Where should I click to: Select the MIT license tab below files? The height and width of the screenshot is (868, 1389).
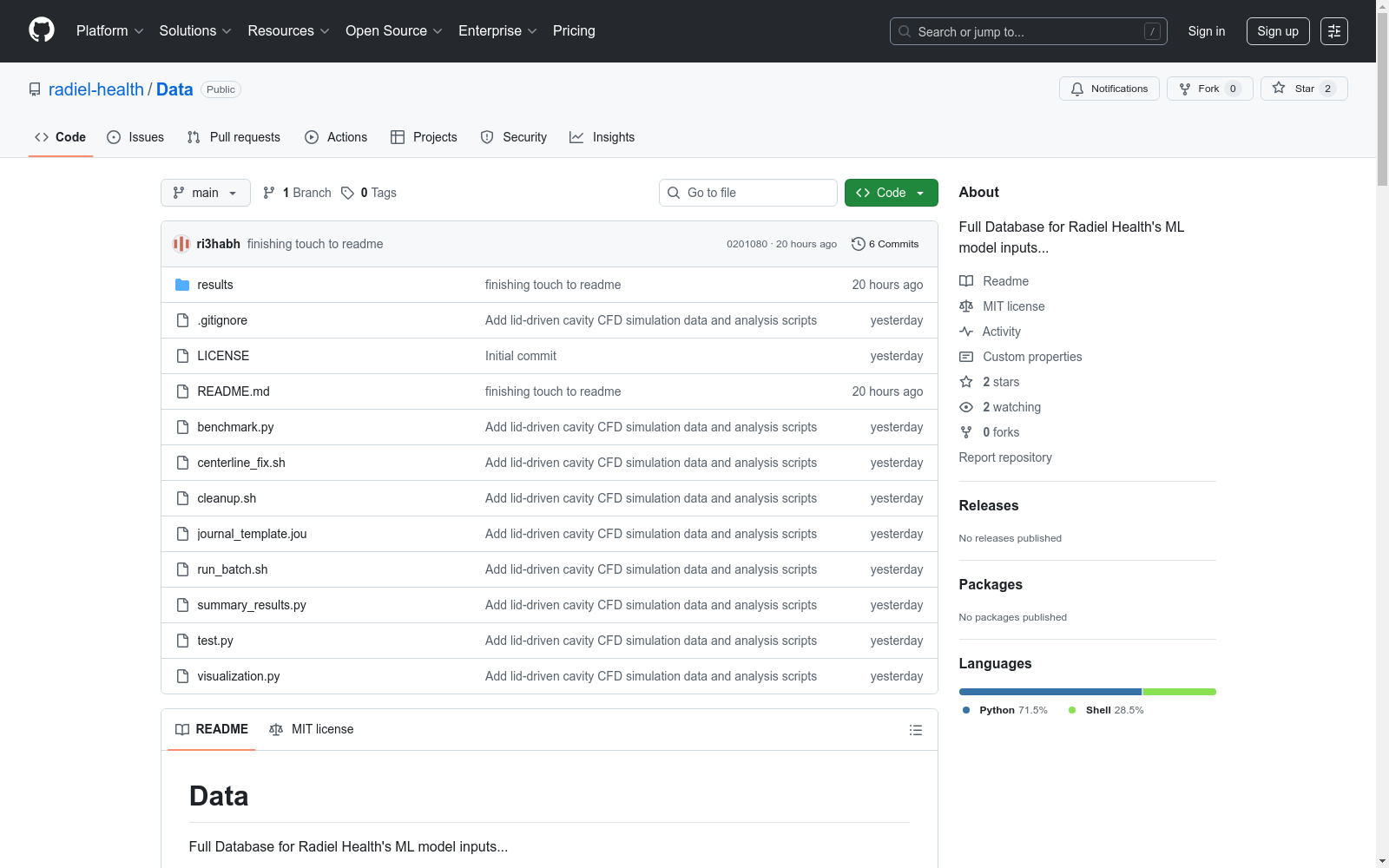(x=312, y=729)
